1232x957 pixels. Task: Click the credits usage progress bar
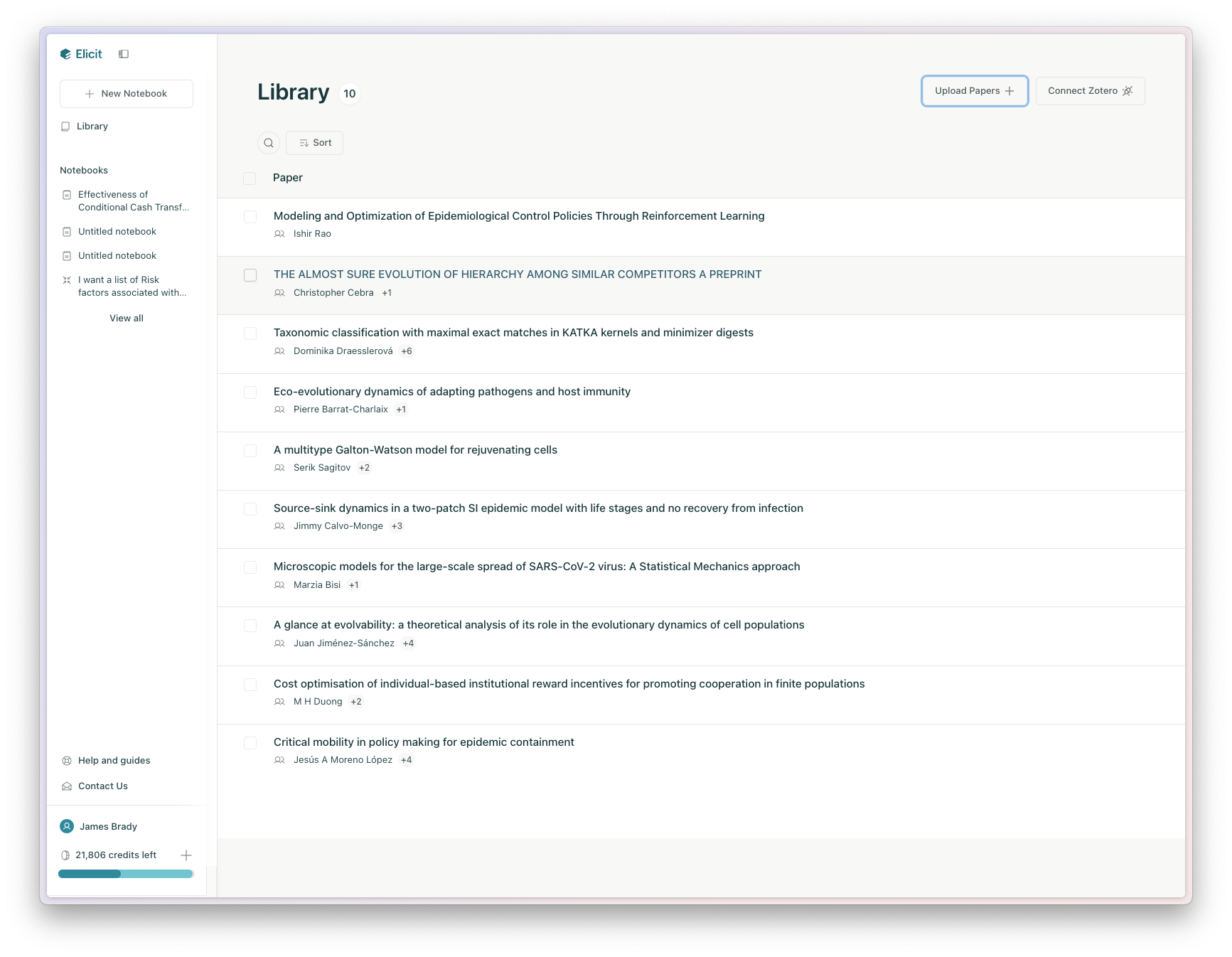(x=126, y=874)
